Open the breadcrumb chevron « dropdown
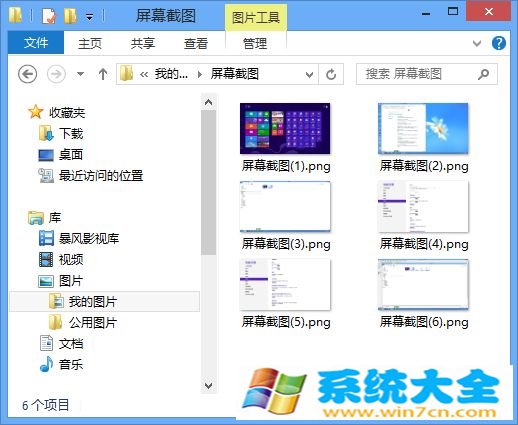Image resolution: width=518 pixels, height=425 pixels. click(x=144, y=74)
